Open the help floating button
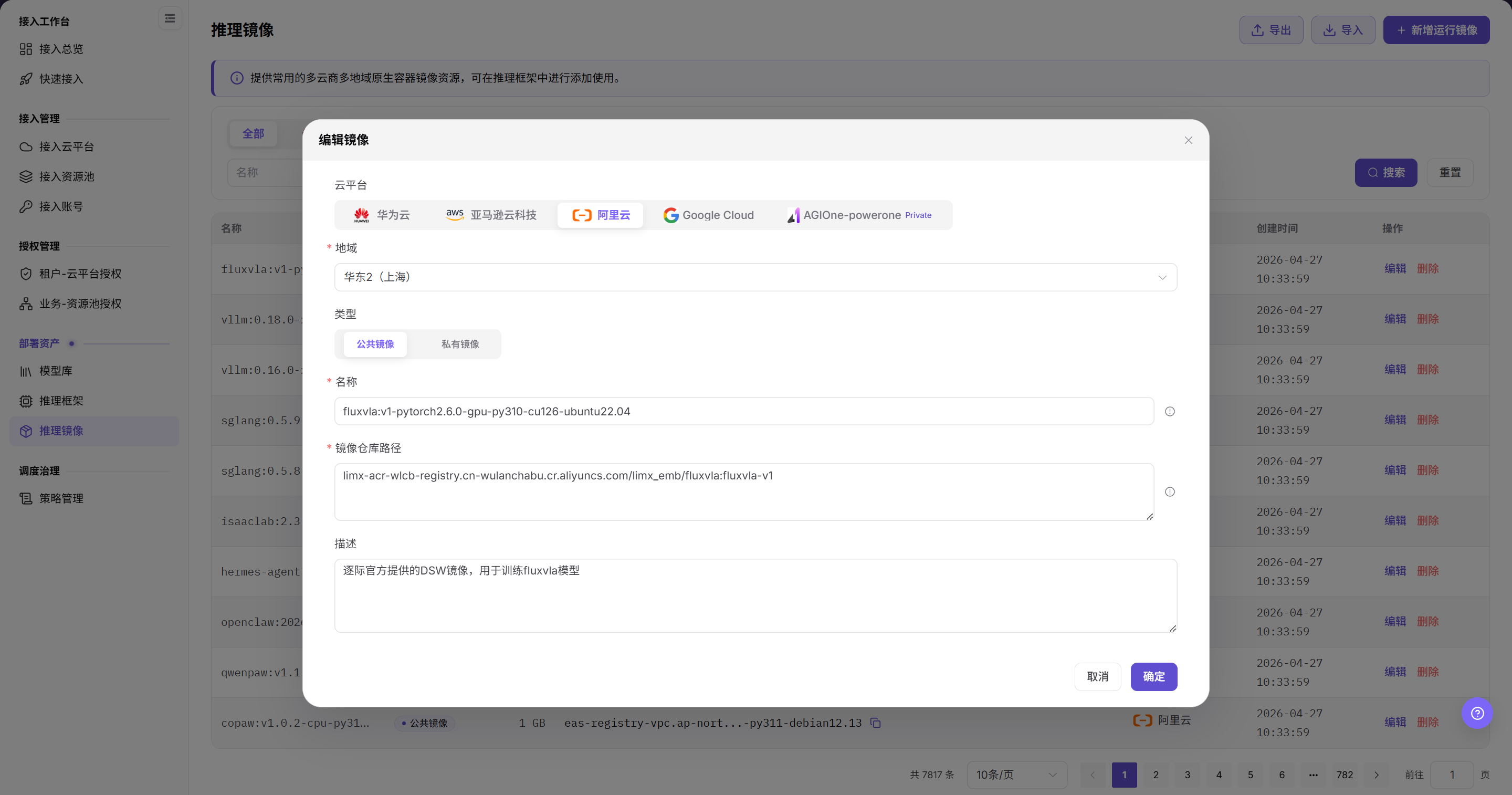This screenshot has height=795, width=1512. [1477, 713]
